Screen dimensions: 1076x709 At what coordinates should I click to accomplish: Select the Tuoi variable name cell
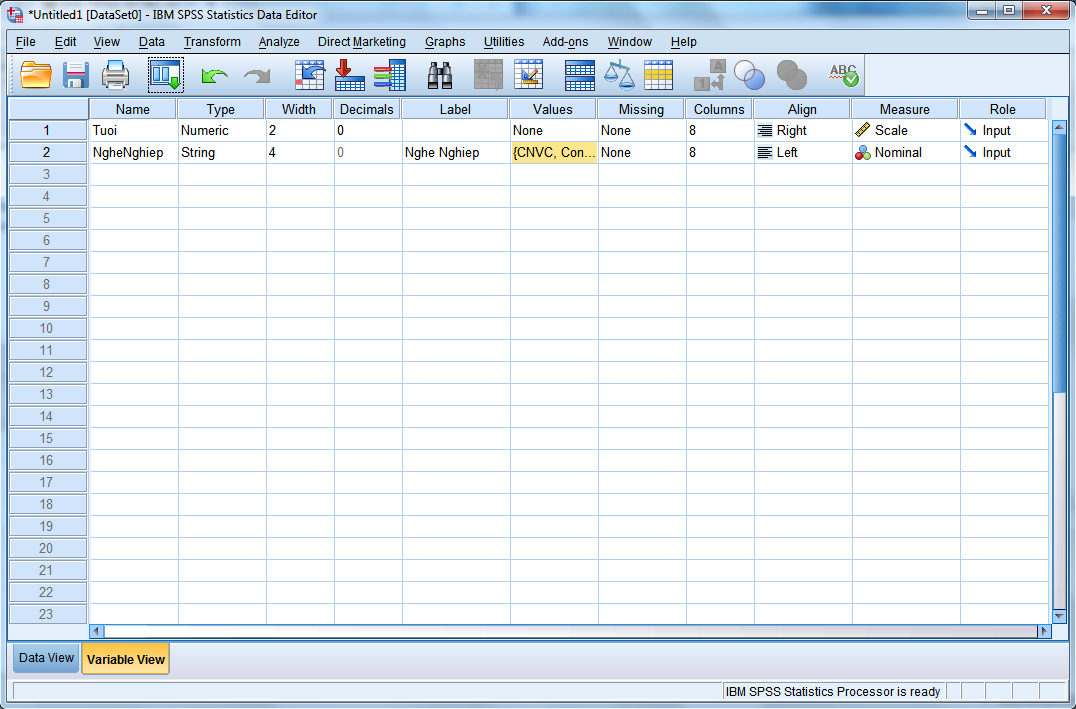point(133,130)
